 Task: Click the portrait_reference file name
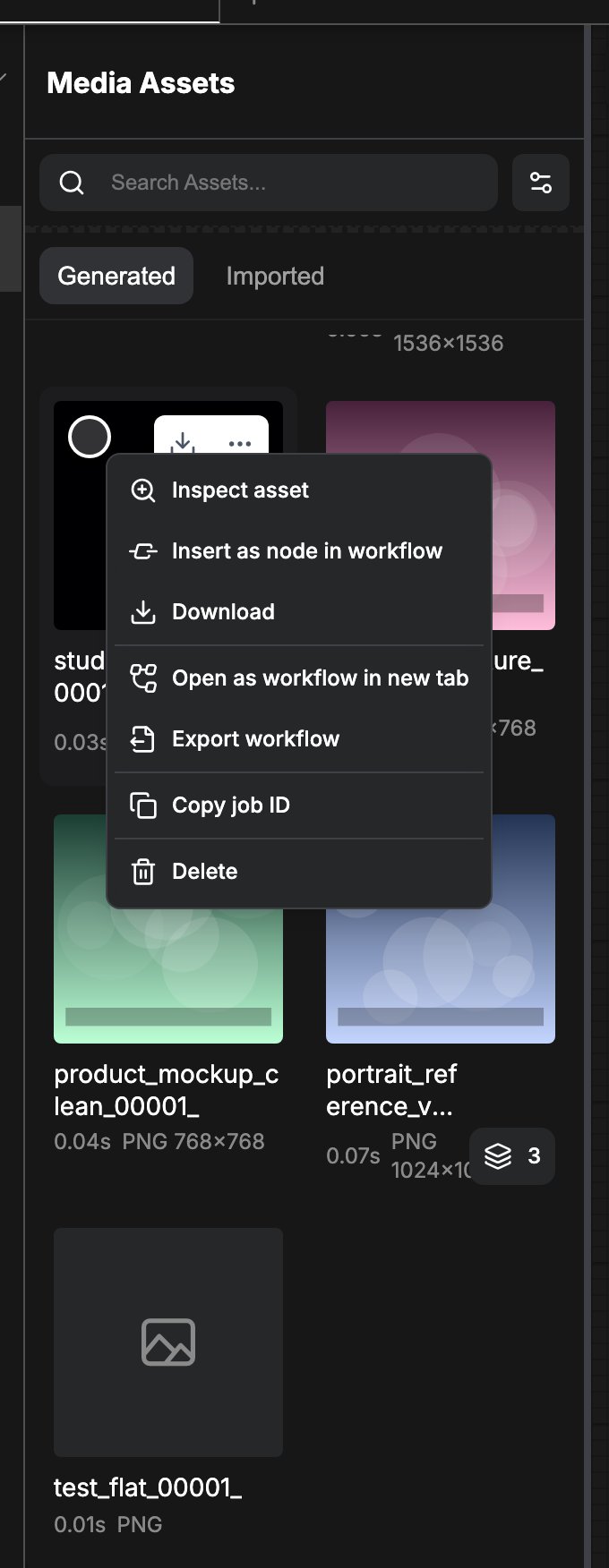pyautogui.click(x=391, y=1090)
